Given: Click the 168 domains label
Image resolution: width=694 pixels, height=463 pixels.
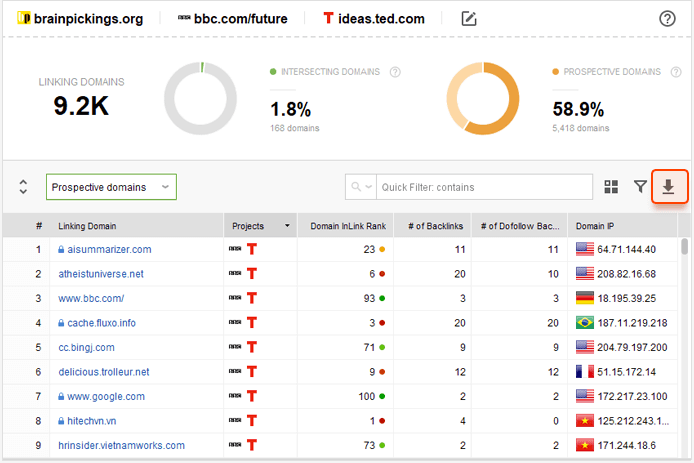Looking at the screenshot, I should click(295, 128).
